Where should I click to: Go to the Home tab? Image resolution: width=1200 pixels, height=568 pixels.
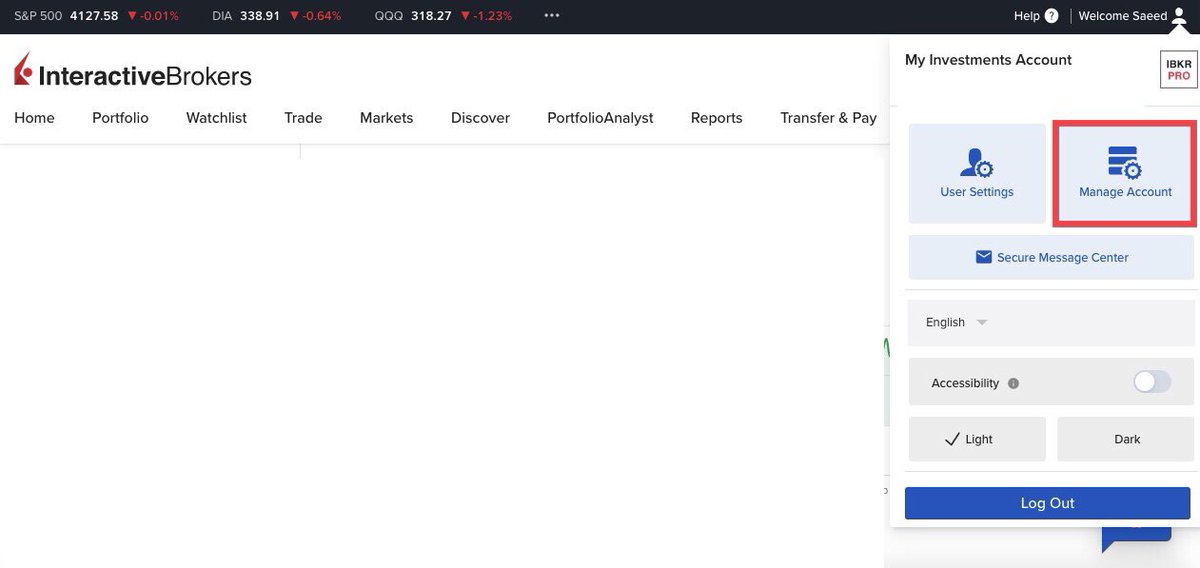34,118
